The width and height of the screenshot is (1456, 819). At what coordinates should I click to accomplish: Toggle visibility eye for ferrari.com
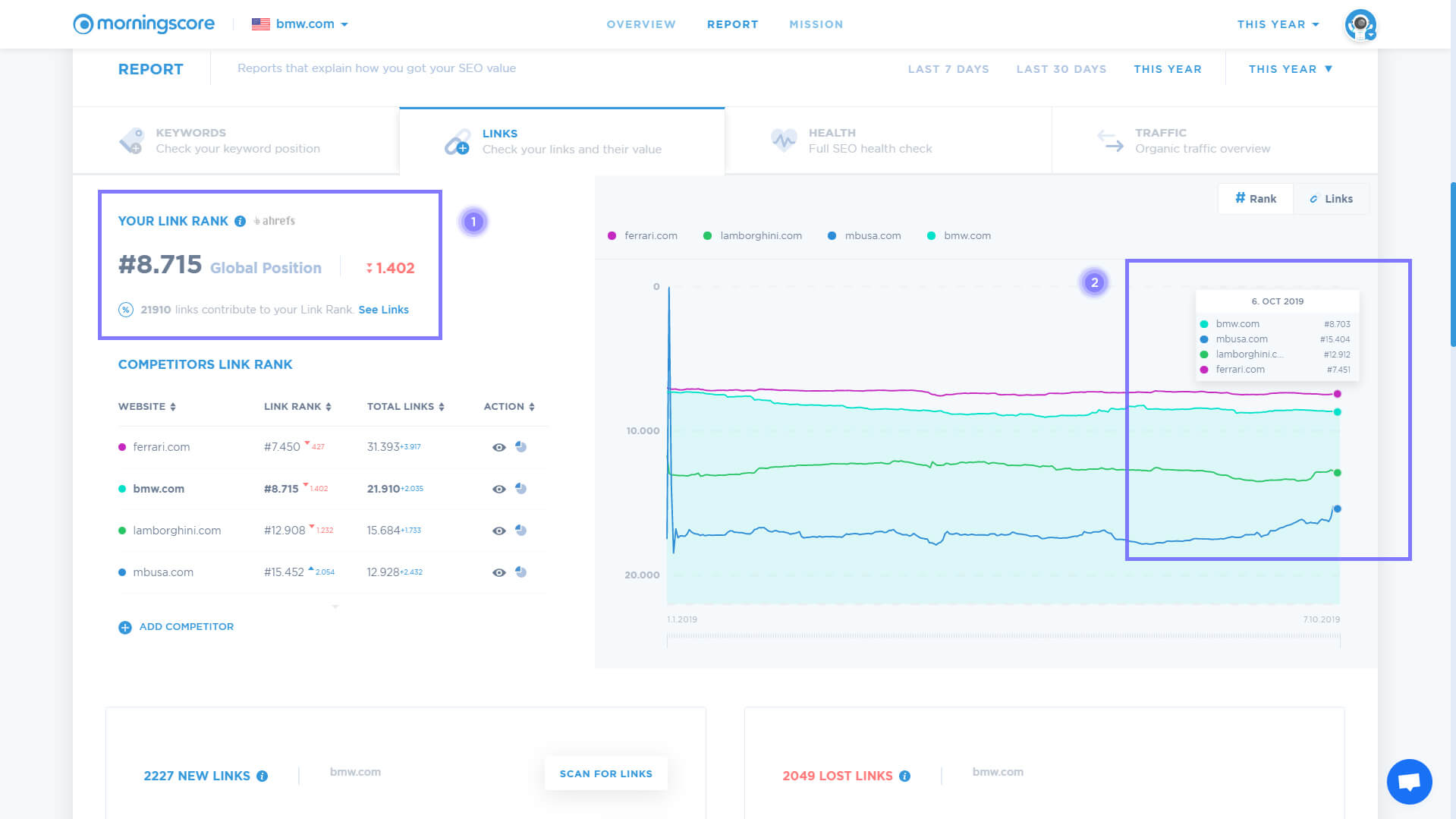click(498, 448)
